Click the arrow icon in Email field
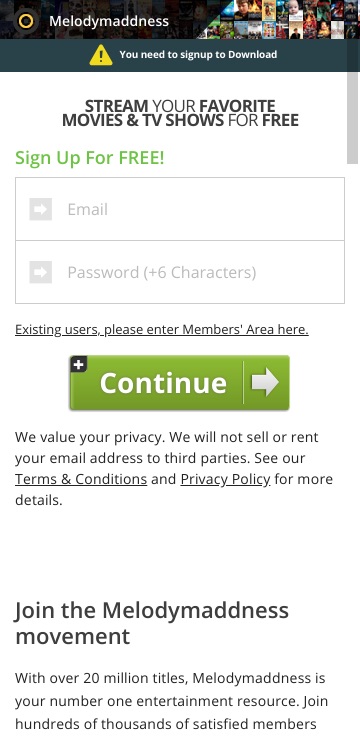Viewport: 360px width, 740px height. (41, 209)
